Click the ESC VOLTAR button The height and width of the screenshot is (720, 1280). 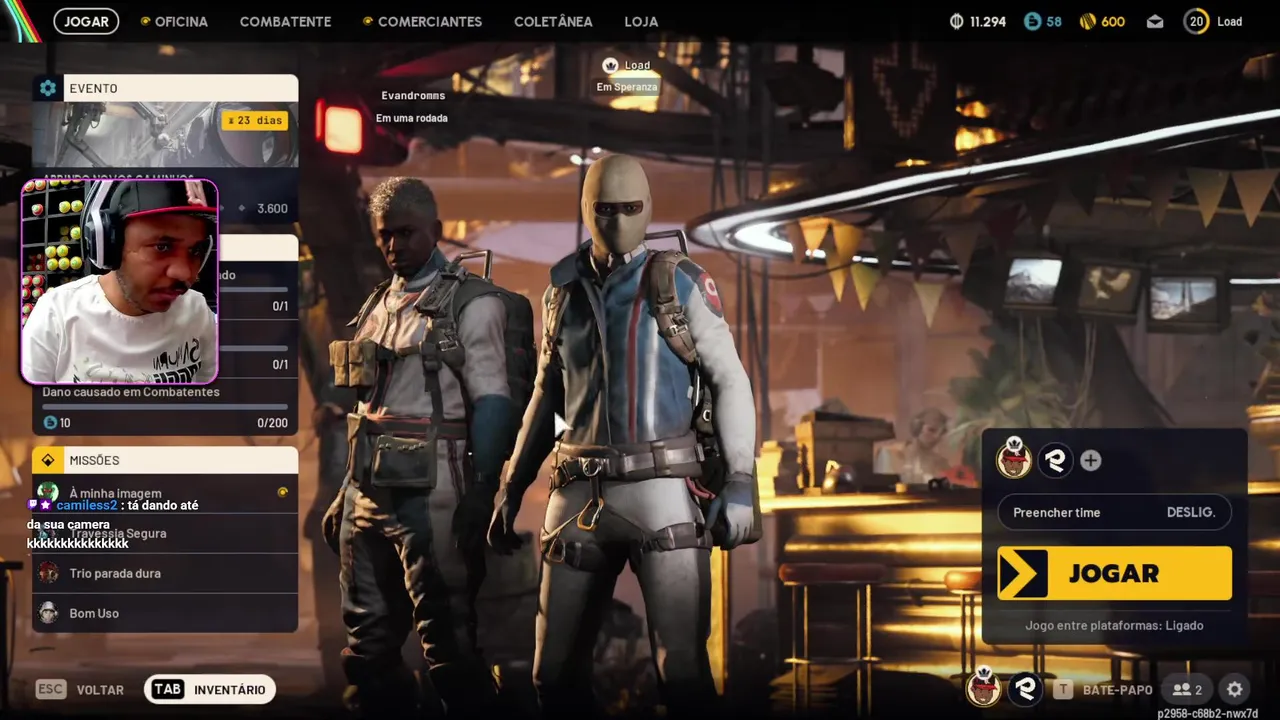(80, 689)
